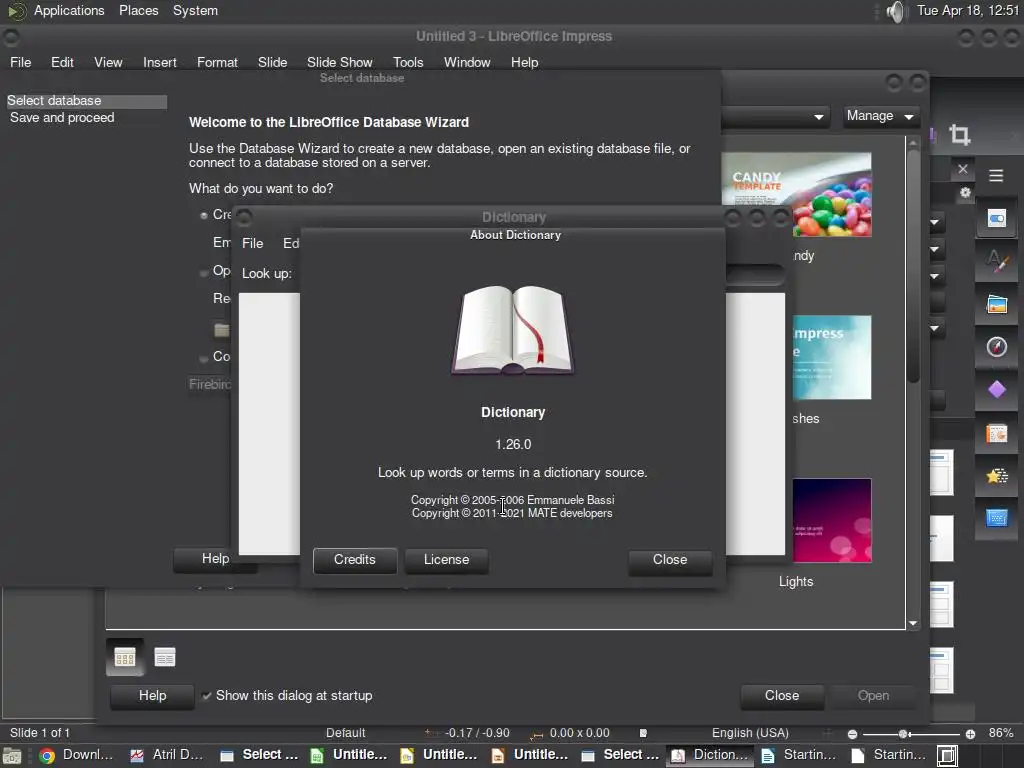Open the Format menu
Viewport: 1024px width, 768px height.
coord(217,62)
